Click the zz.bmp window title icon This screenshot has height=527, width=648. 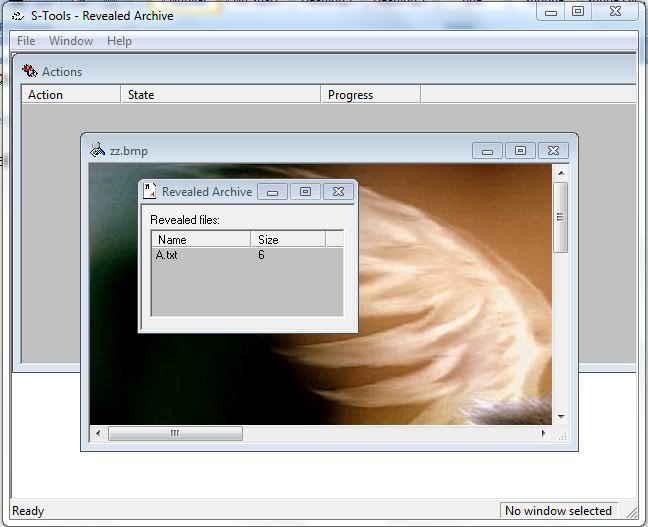pos(97,150)
